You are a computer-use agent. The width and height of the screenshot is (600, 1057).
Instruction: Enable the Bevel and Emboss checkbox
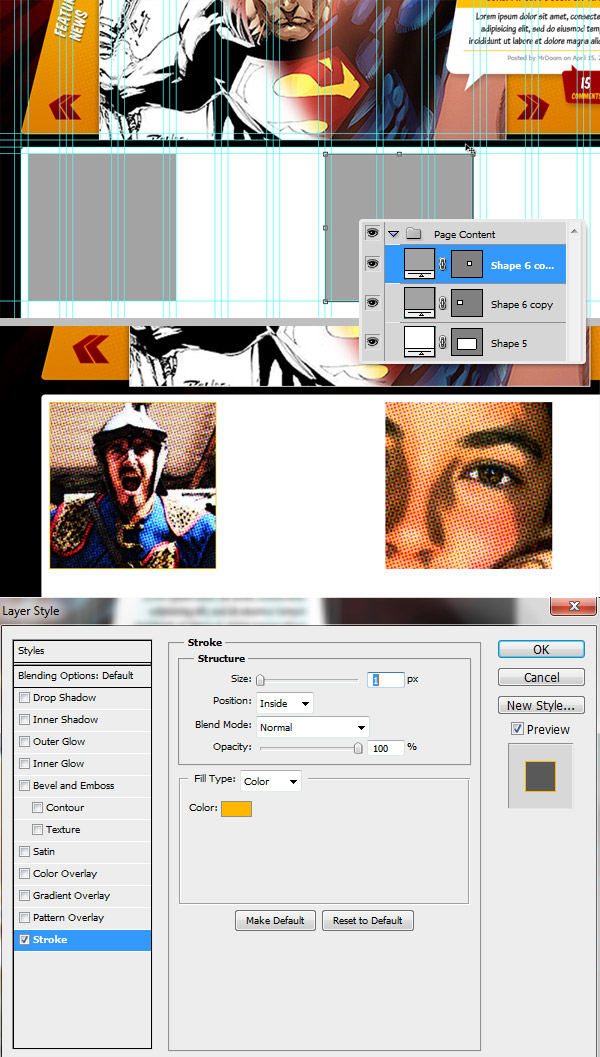point(25,786)
